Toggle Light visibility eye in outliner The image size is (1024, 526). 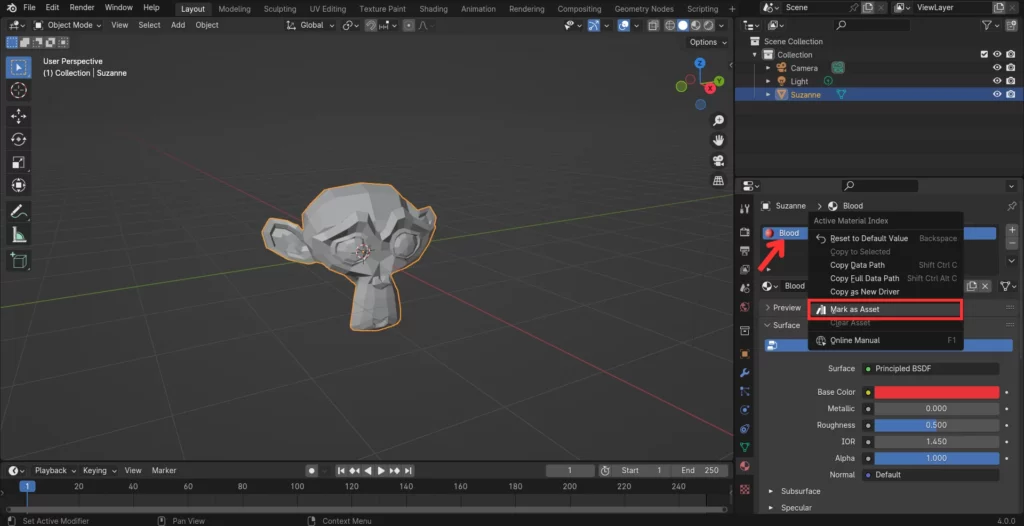pos(997,81)
